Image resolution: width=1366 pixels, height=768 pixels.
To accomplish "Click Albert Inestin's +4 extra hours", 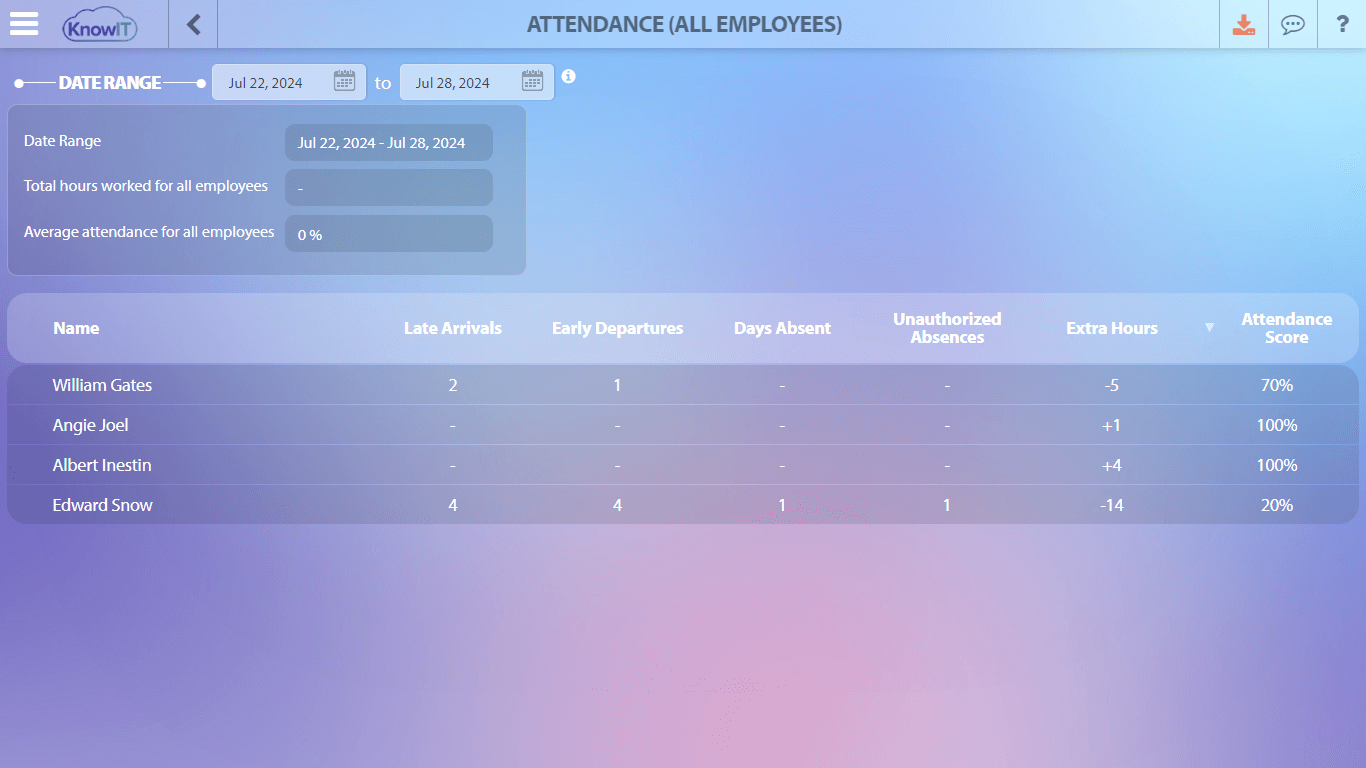I will (1112, 465).
